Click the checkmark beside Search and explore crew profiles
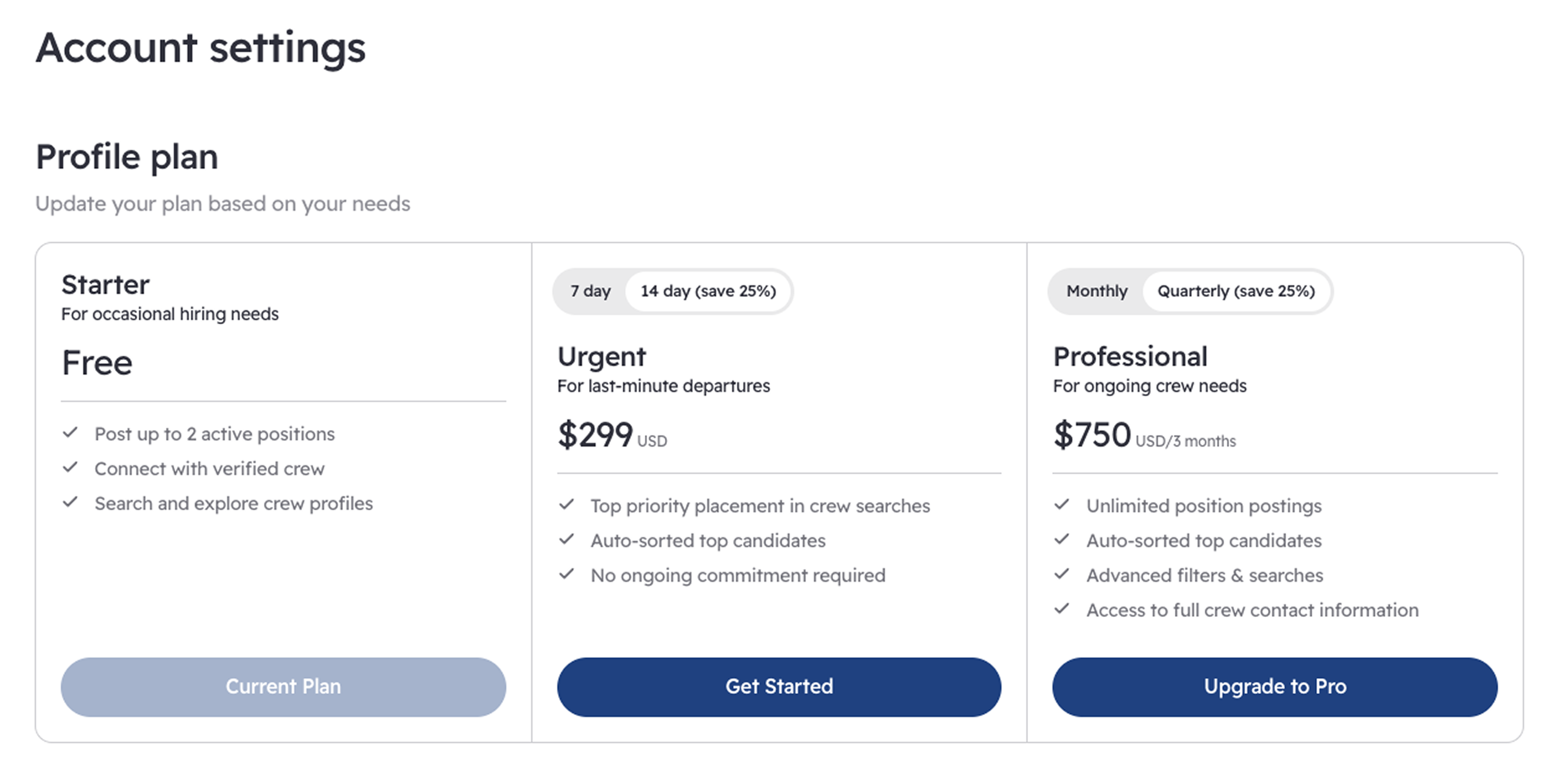 71,503
